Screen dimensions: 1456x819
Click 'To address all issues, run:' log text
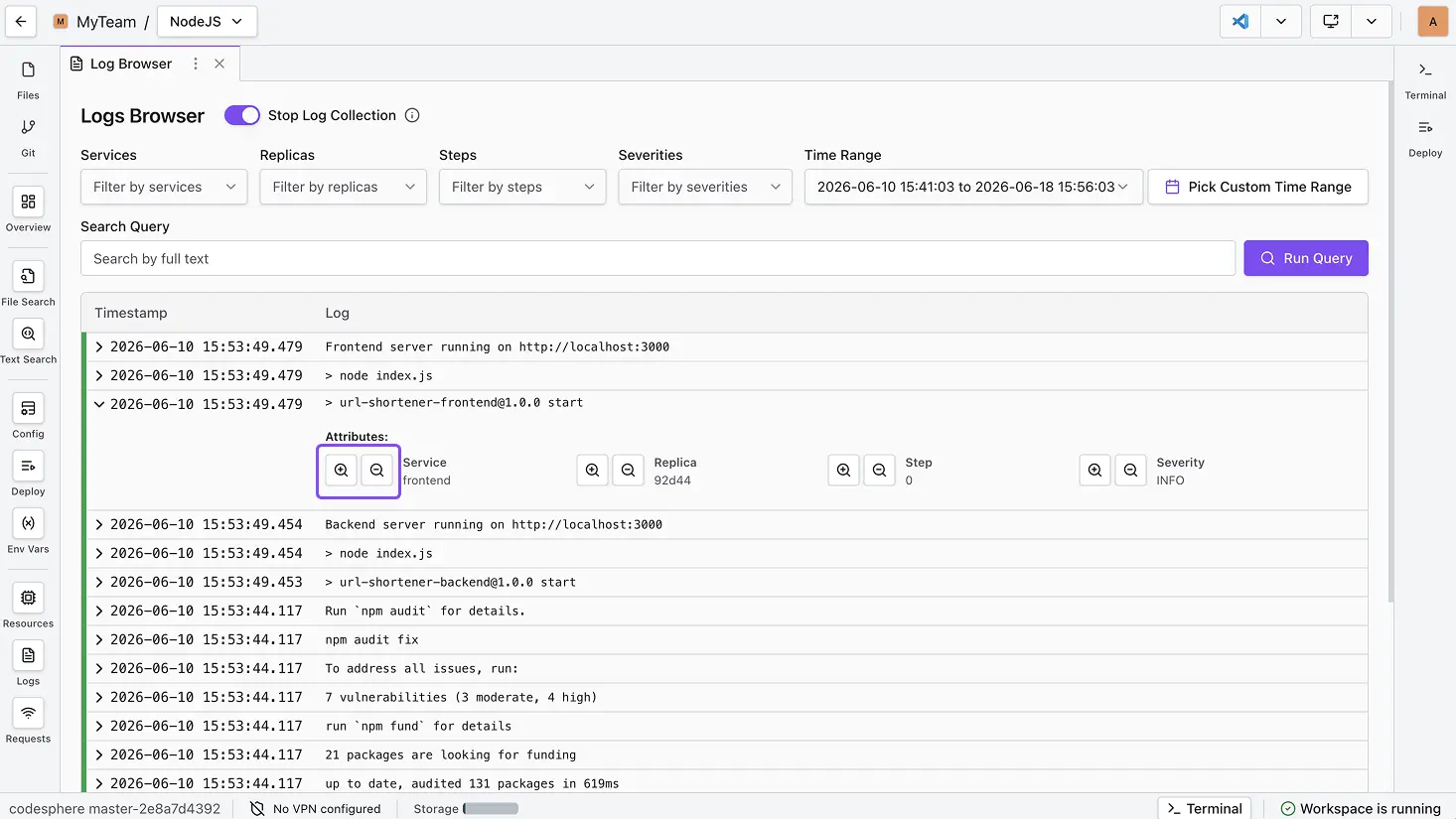point(422,668)
